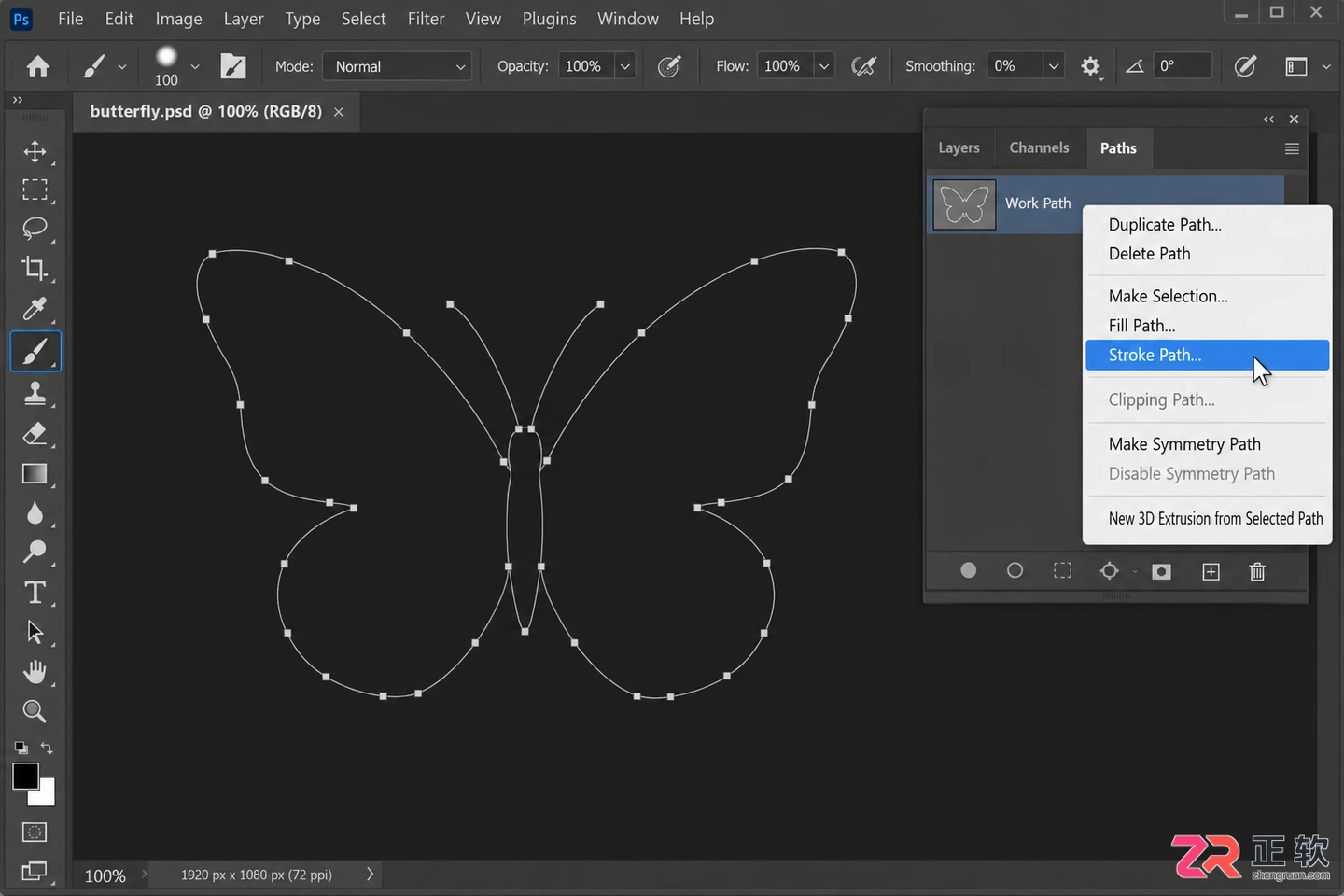Image resolution: width=1344 pixels, height=896 pixels.
Task: Click the foreground black color swatch
Action: click(24, 776)
